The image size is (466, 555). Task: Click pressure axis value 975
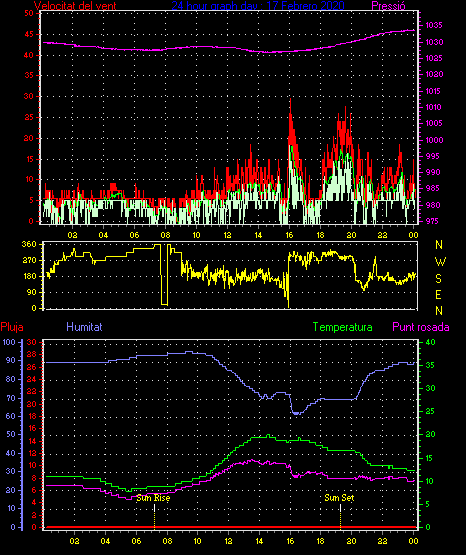433,221
